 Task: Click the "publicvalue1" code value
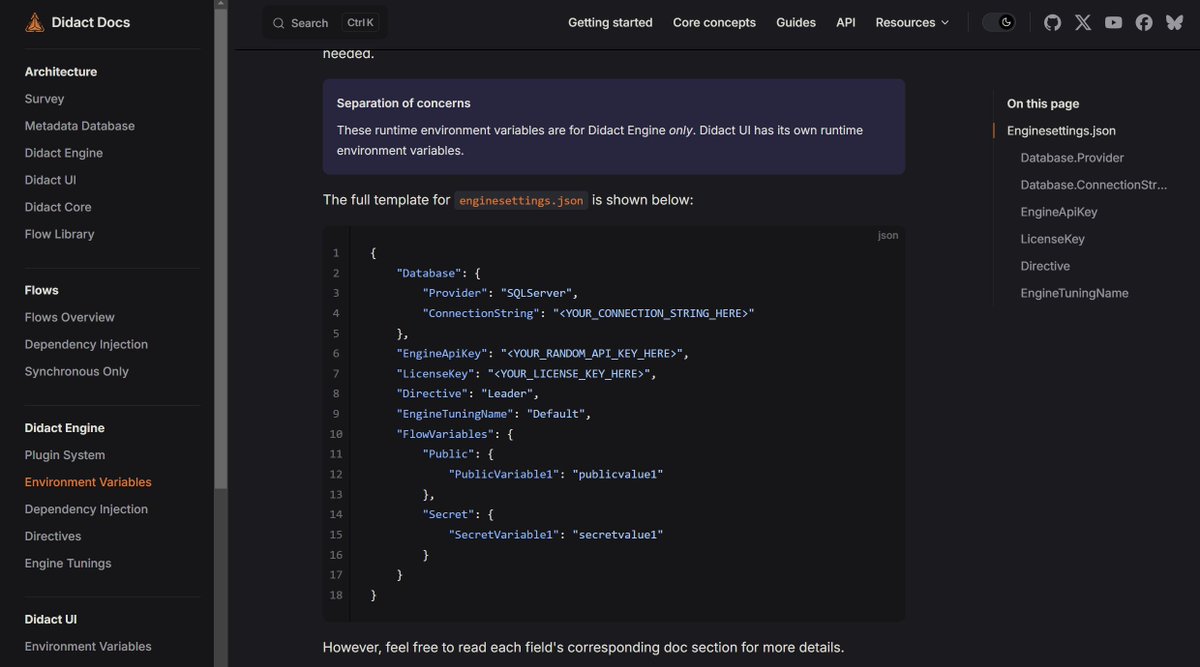pos(618,474)
